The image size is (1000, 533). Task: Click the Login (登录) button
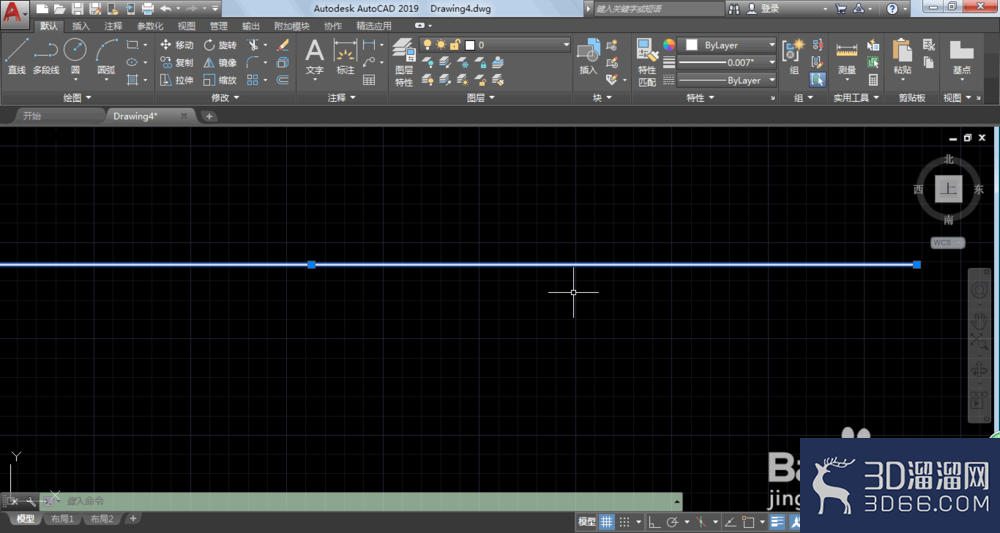(x=769, y=9)
